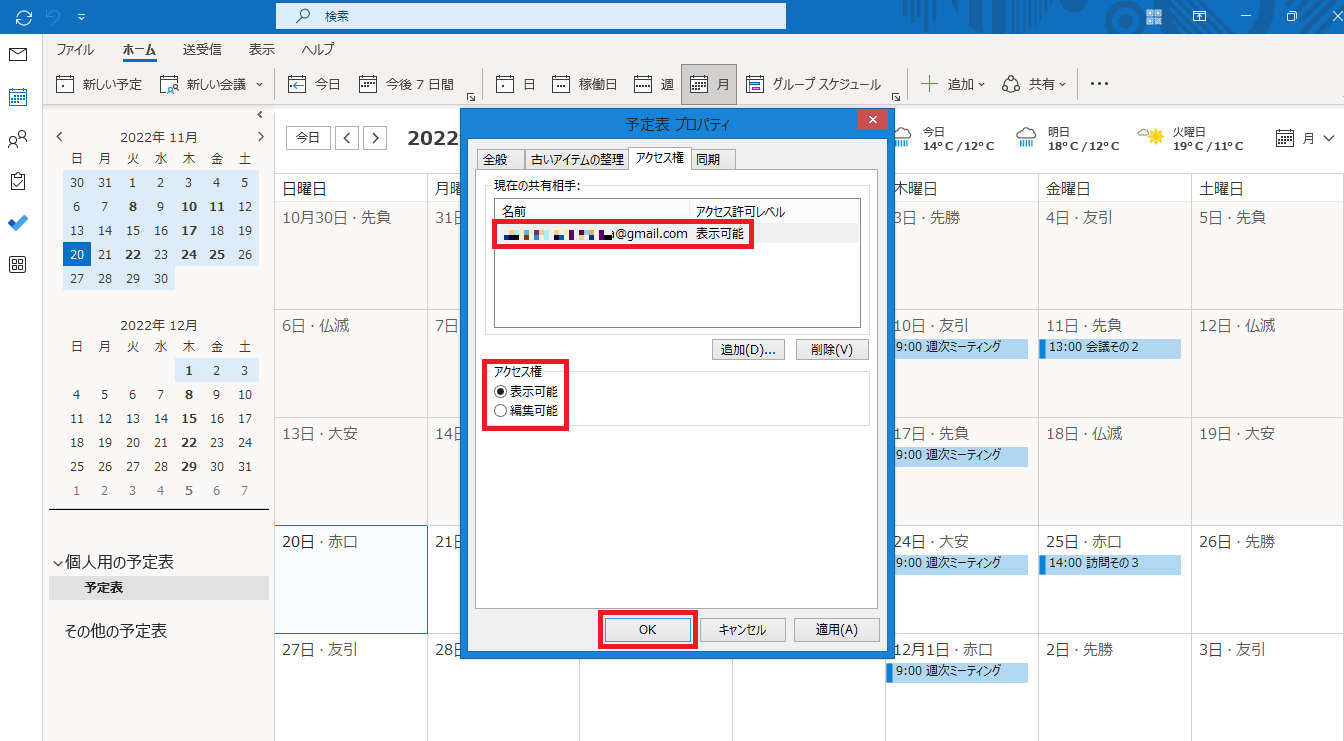Image resolution: width=1344 pixels, height=741 pixels.
Task: Click the キャンセル button
Action: click(x=741, y=630)
